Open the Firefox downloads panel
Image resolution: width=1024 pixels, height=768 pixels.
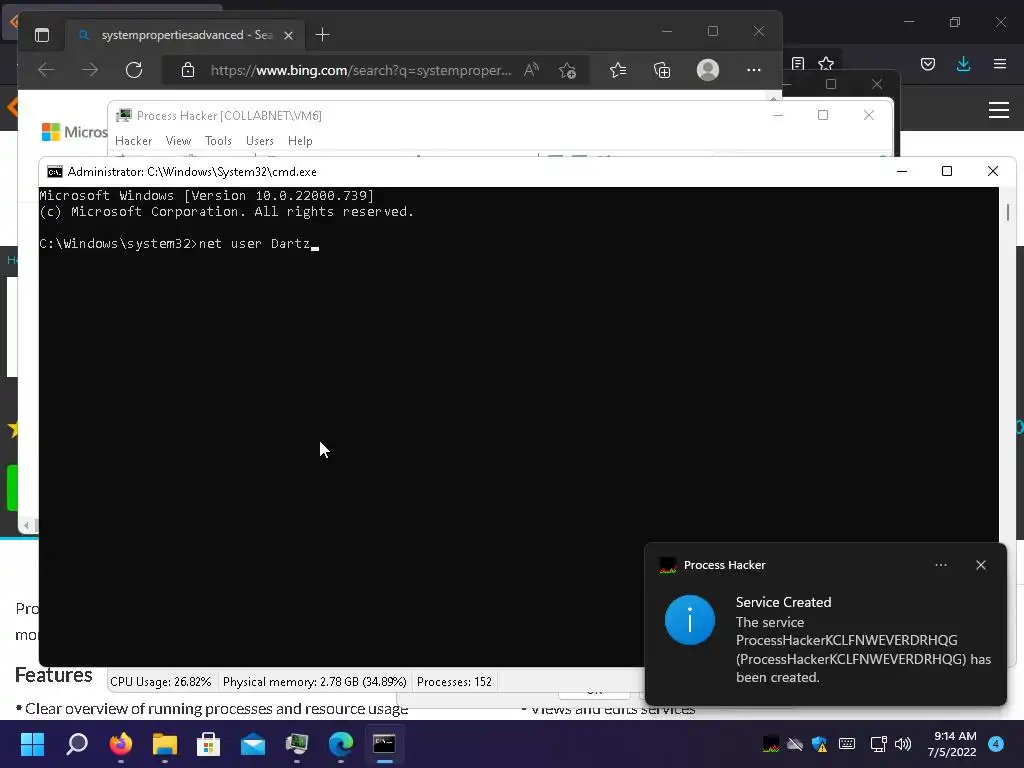pos(963,63)
